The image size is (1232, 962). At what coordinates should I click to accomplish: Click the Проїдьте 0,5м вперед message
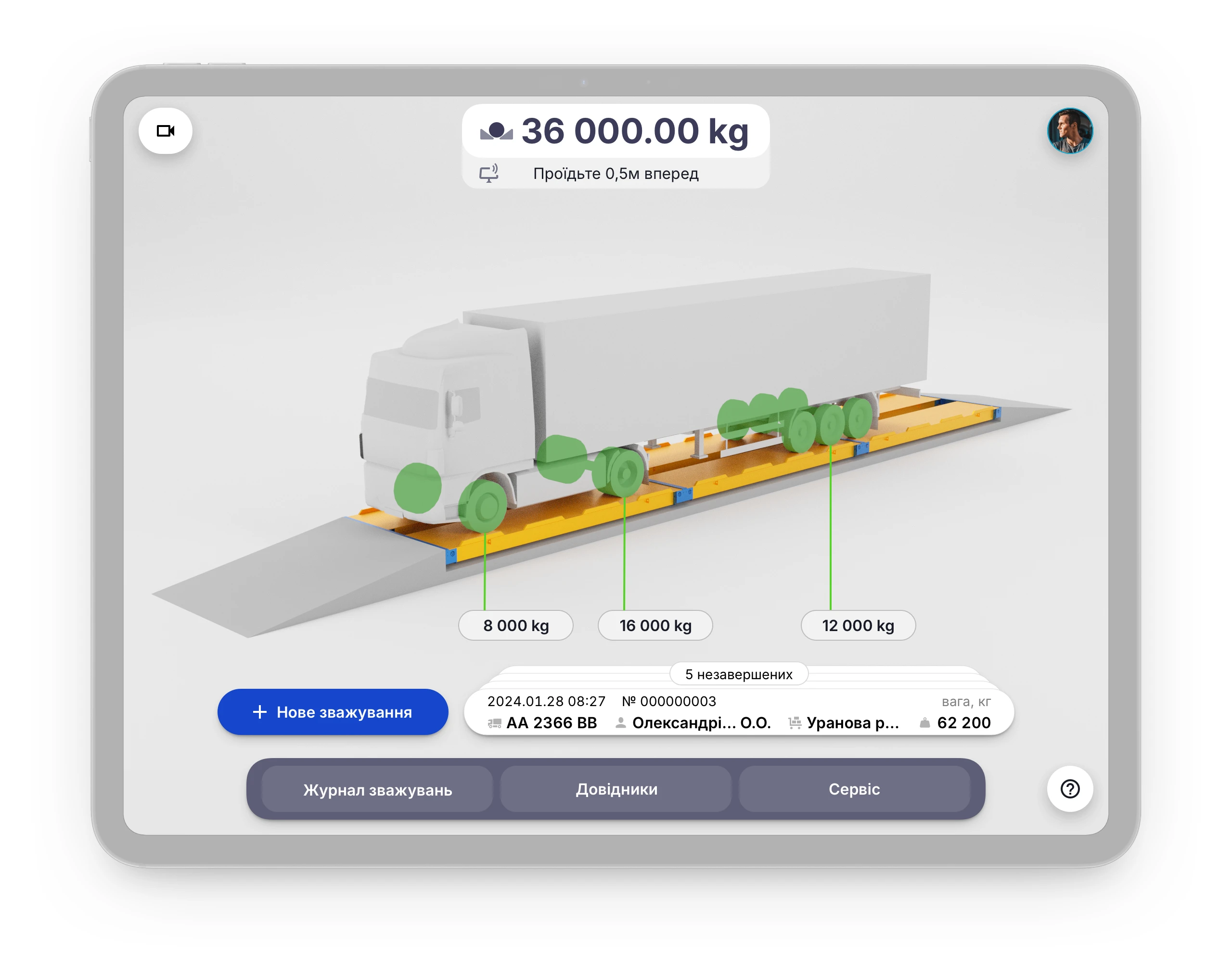coord(616,174)
